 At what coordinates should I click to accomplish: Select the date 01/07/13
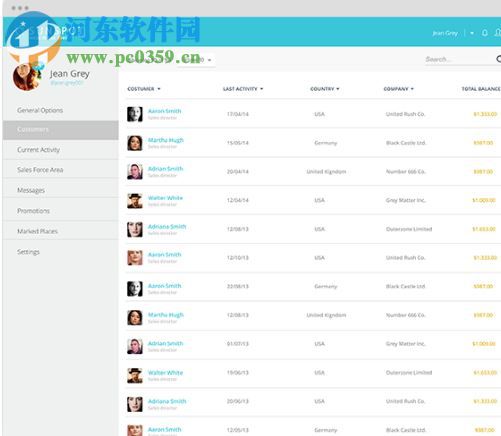(238, 344)
